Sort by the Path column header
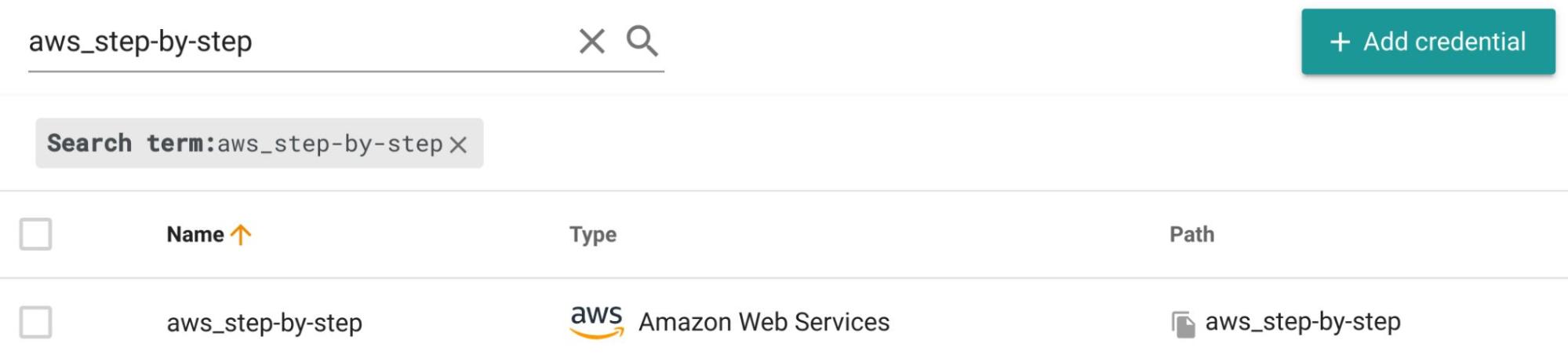 [1191, 234]
